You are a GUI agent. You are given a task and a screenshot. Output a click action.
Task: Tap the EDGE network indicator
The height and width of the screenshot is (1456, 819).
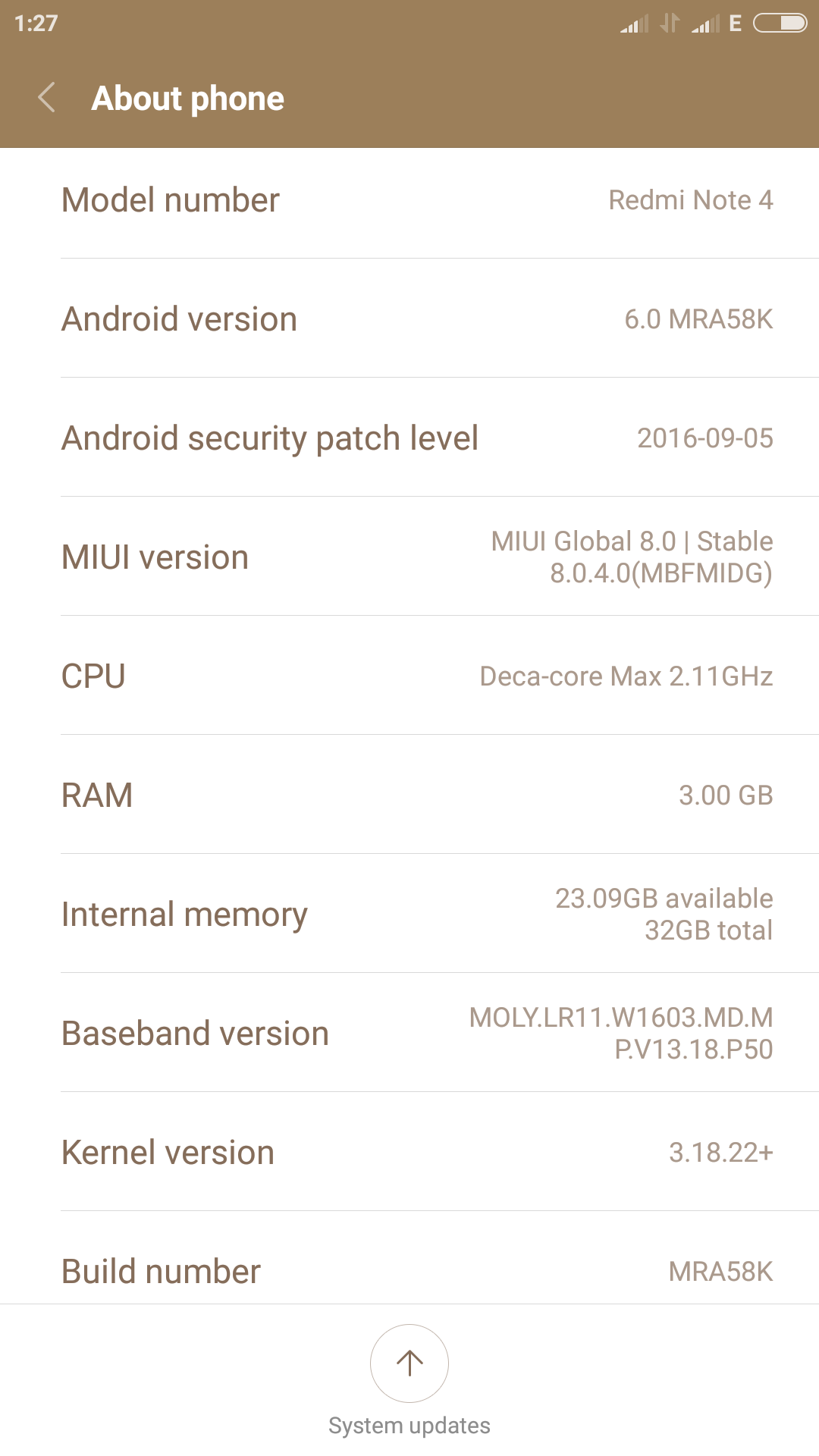pos(735,24)
